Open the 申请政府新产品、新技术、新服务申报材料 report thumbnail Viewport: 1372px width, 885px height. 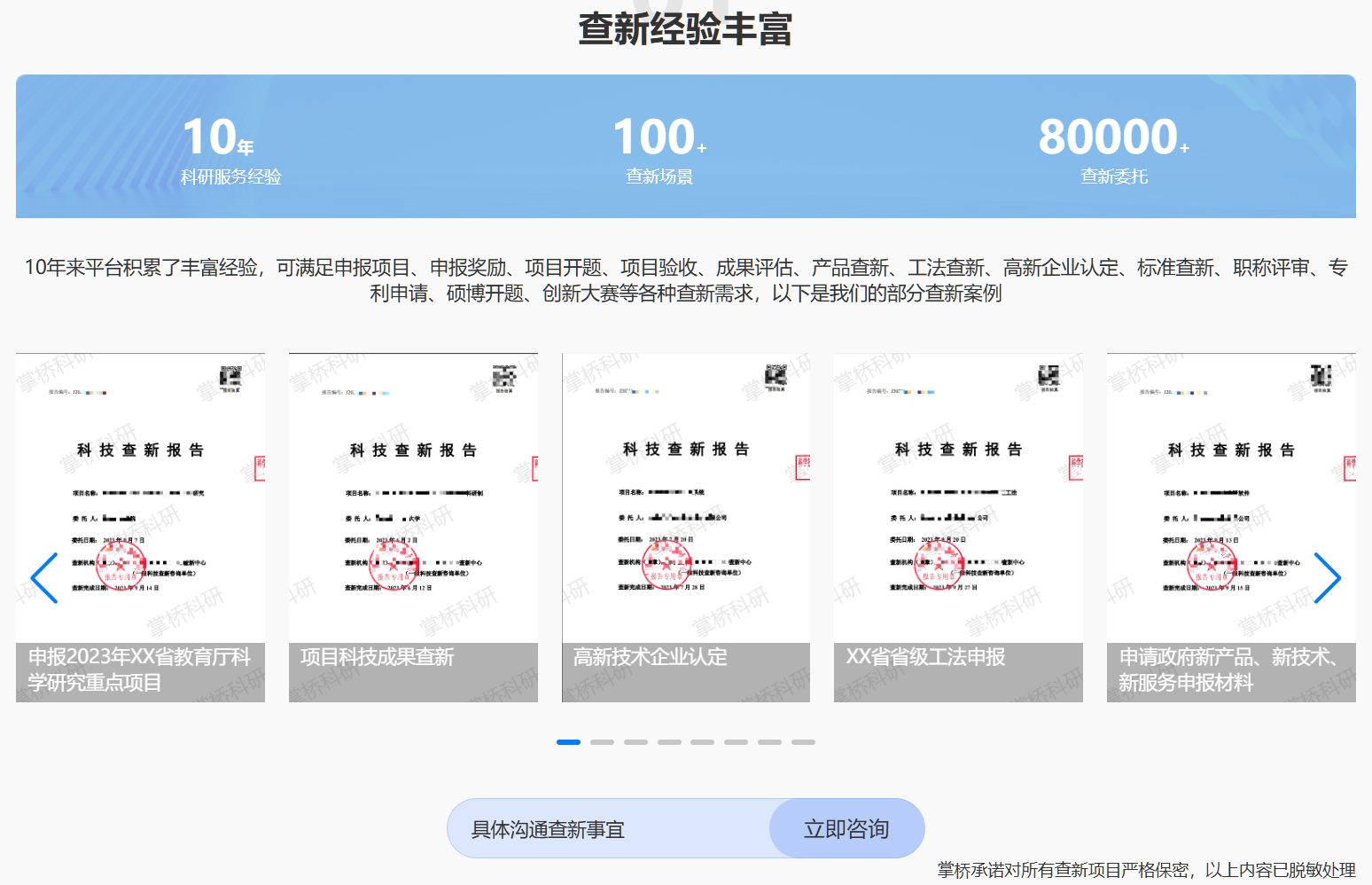click(1231, 528)
